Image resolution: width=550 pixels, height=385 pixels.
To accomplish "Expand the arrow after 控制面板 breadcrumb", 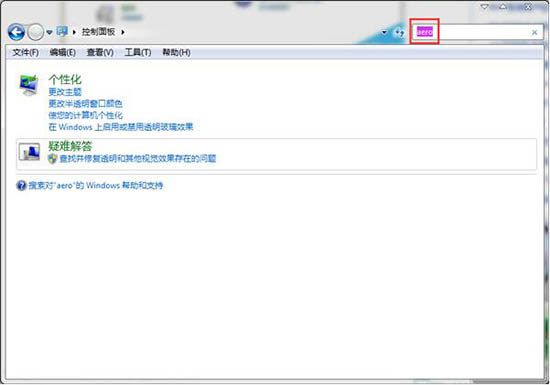I will click(123, 32).
